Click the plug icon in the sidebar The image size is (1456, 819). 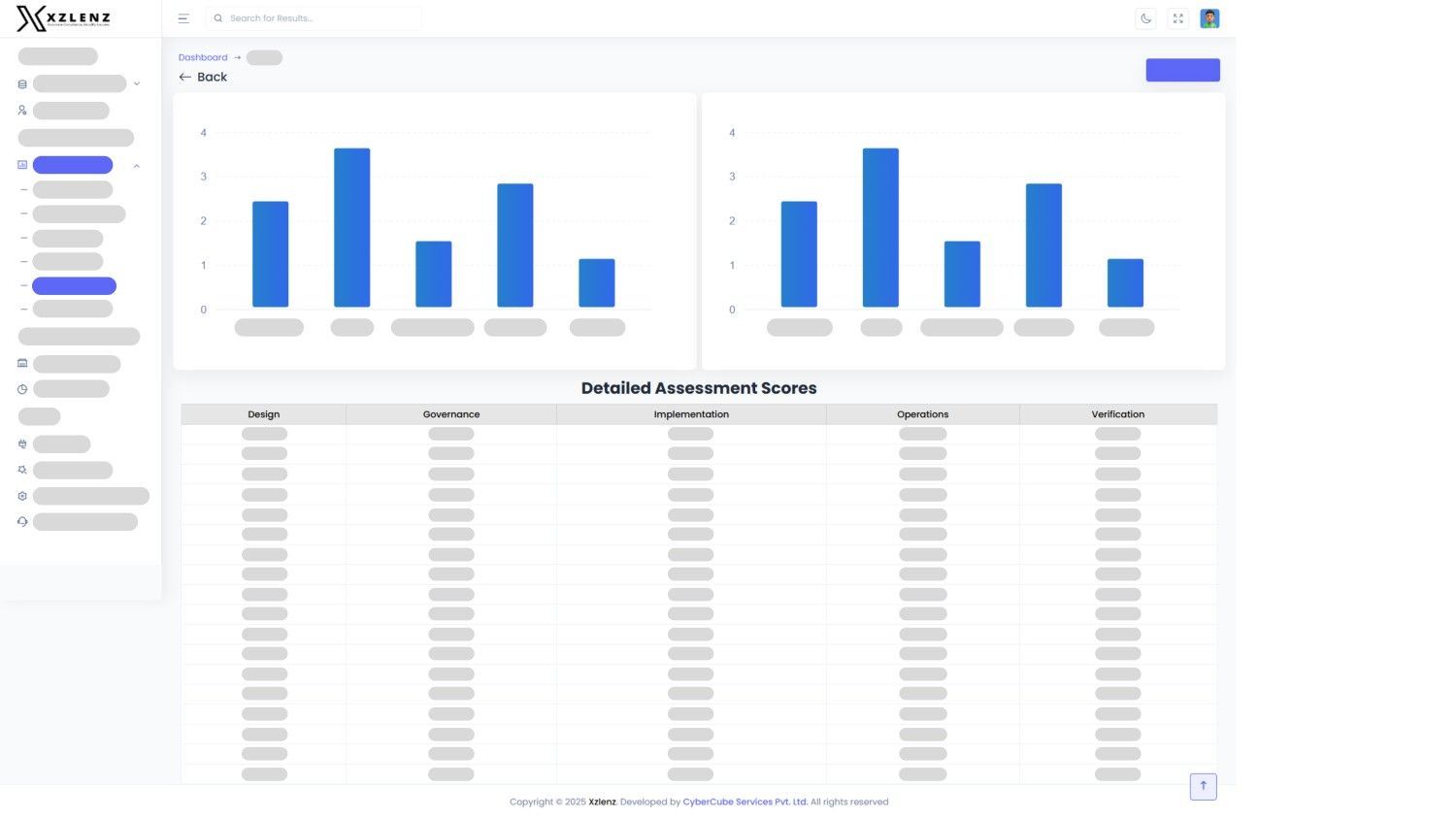pyautogui.click(x=22, y=444)
